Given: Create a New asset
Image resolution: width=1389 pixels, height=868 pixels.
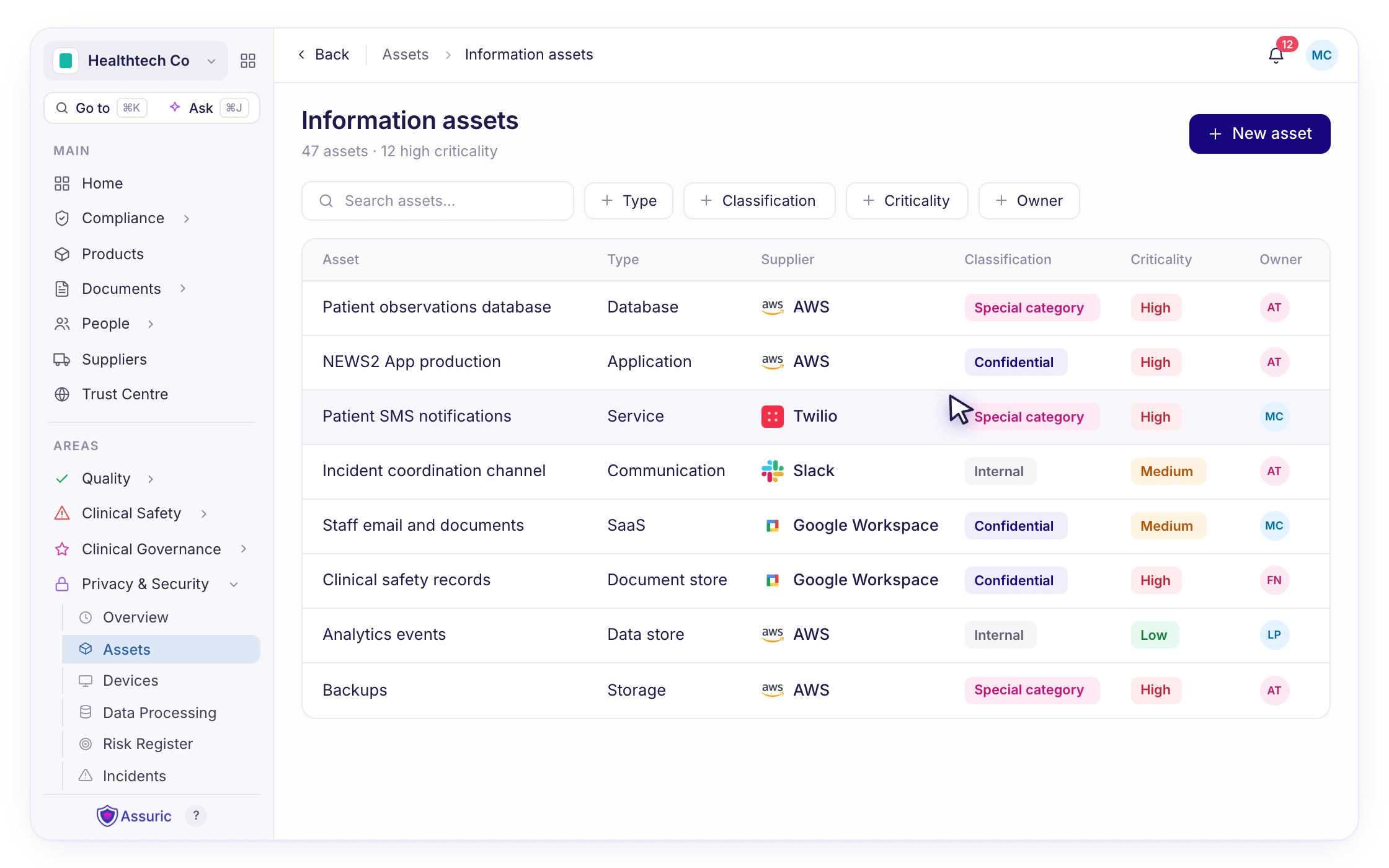Looking at the screenshot, I should (x=1259, y=134).
